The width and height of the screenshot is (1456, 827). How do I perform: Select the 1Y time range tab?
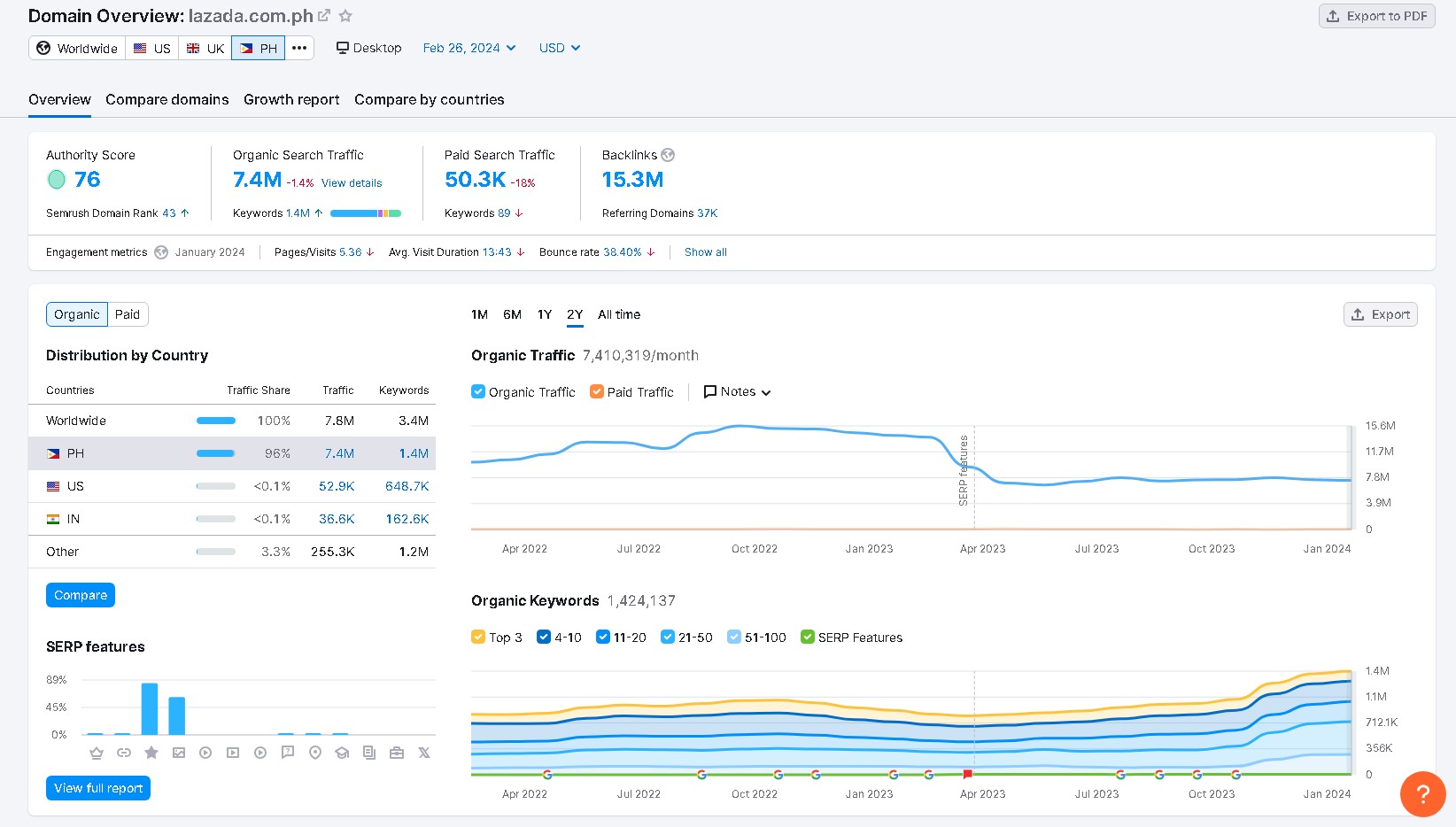pos(545,314)
